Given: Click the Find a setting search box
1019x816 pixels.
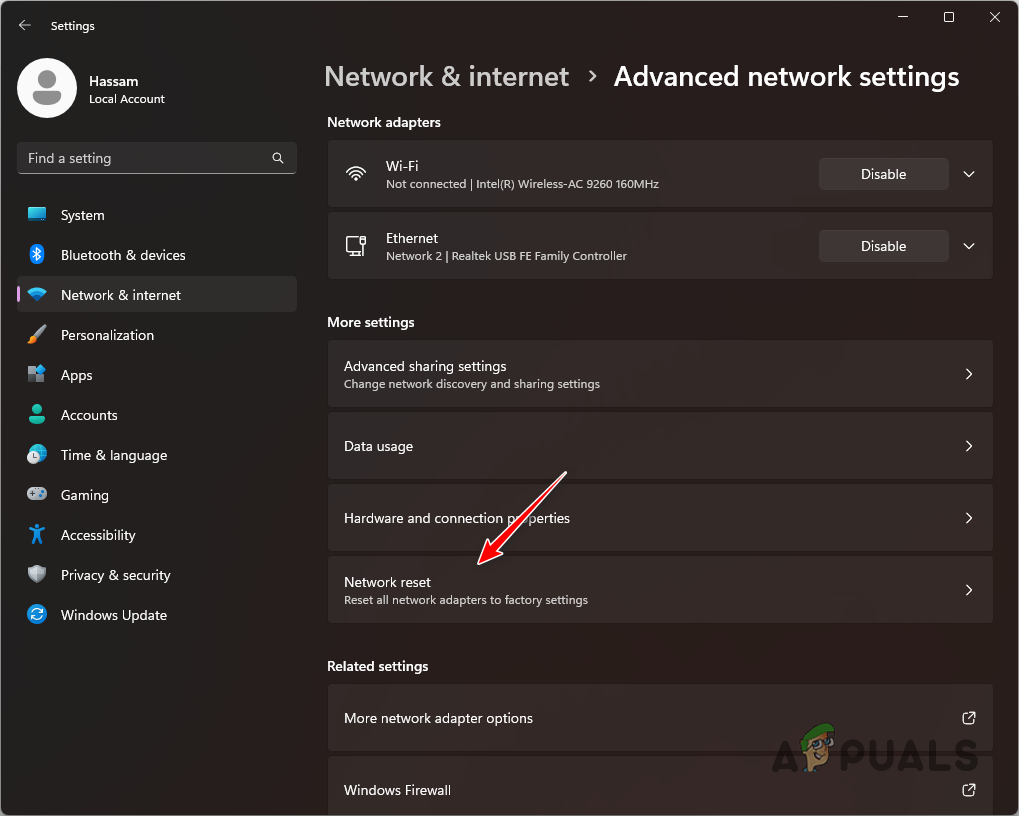Looking at the screenshot, I should [156, 158].
